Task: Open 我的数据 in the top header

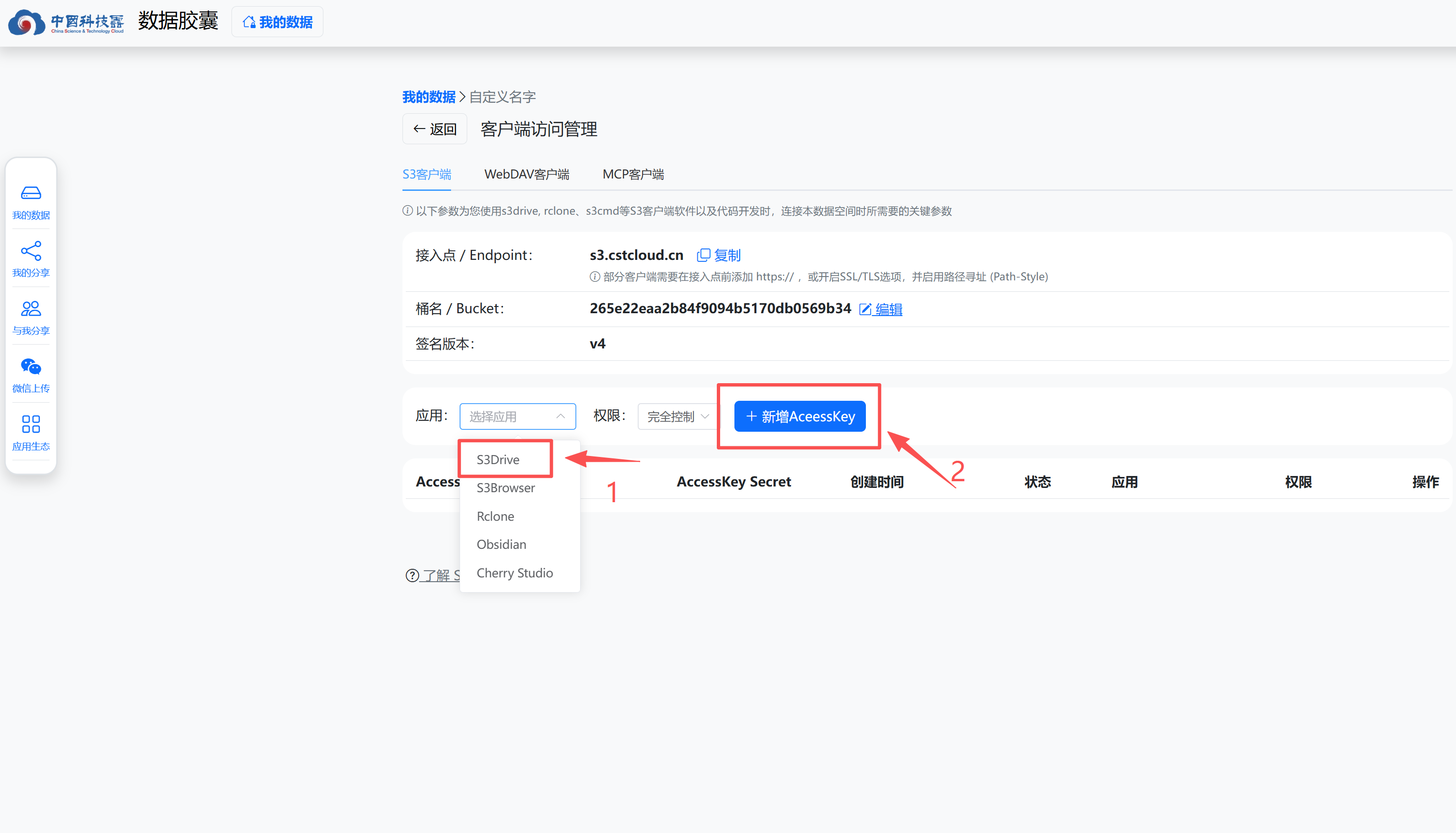Action: coord(278,22)
